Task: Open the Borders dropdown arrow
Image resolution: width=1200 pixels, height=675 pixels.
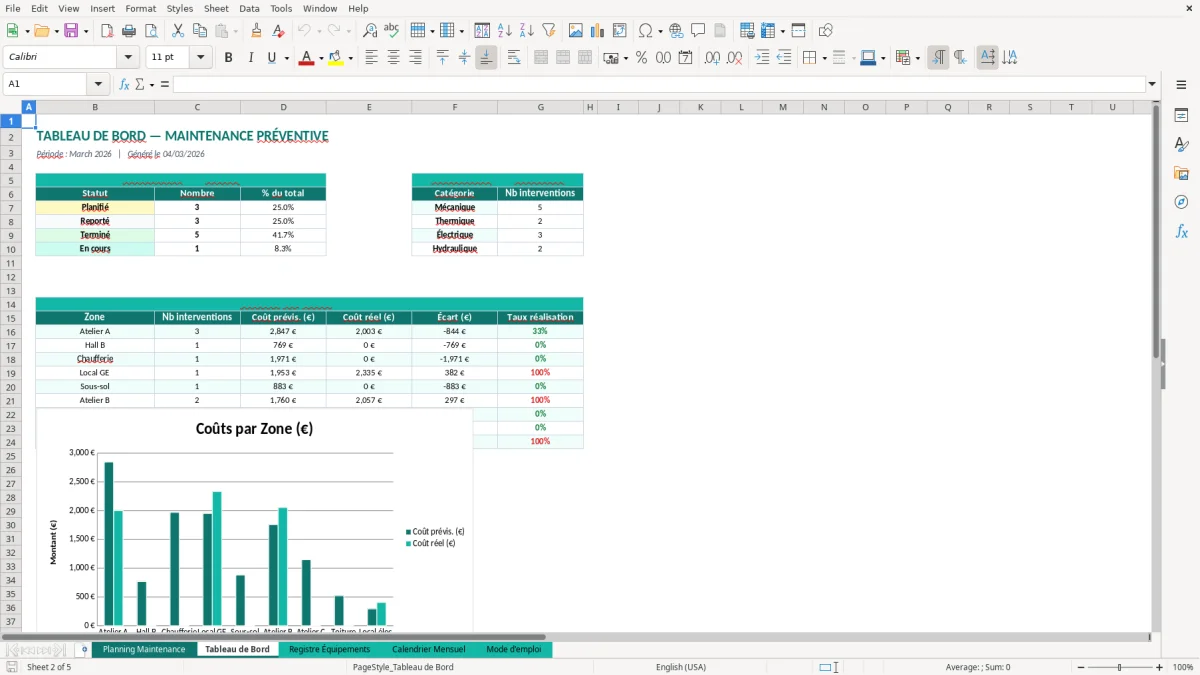Action: click(824, 58)
